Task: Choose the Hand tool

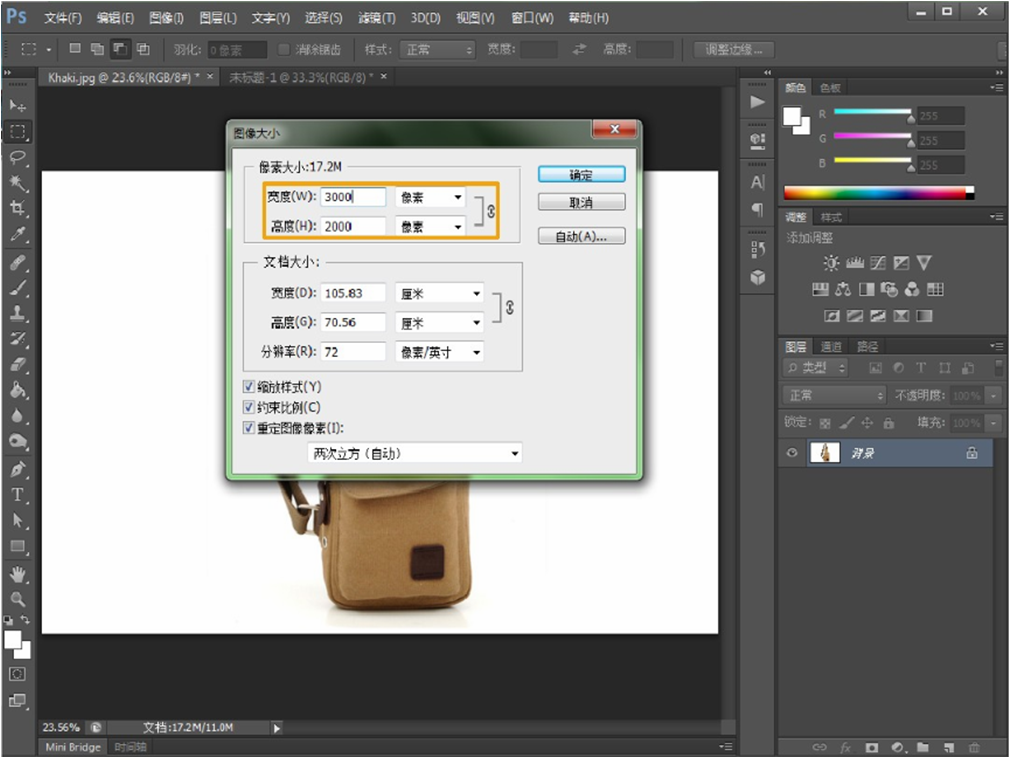Action: click(x=18, y=574)
